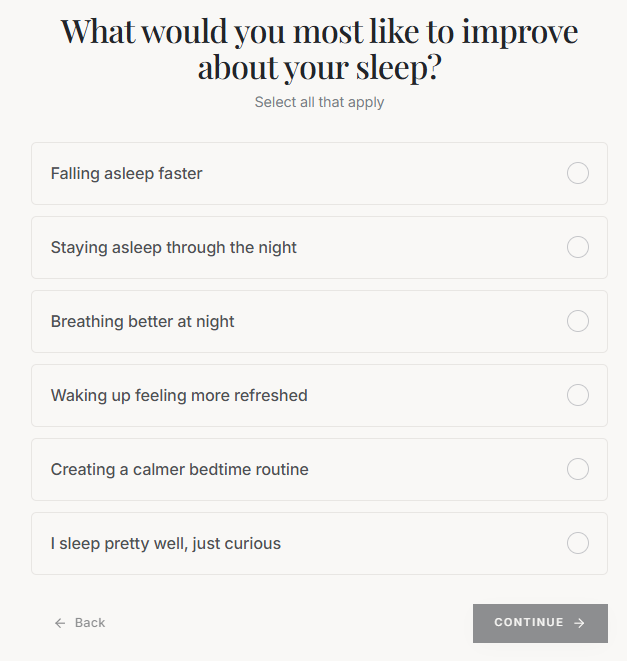Choose the "Staying asleep through the night" label
Image resolution: width=627 pixels, height=661 pixels.
(173, 248)
